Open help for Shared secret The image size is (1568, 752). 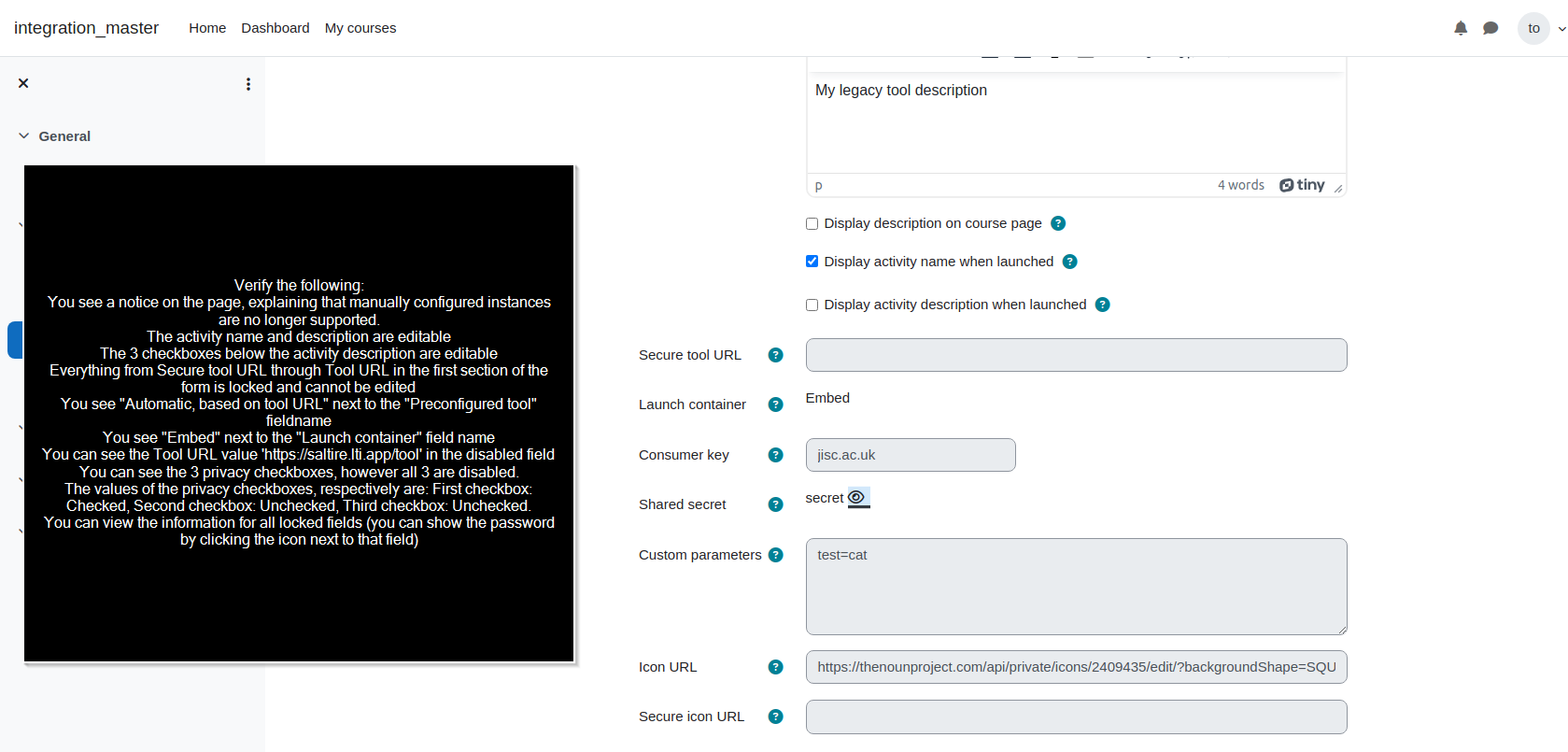pyautogui.click(x=775, y=504)
